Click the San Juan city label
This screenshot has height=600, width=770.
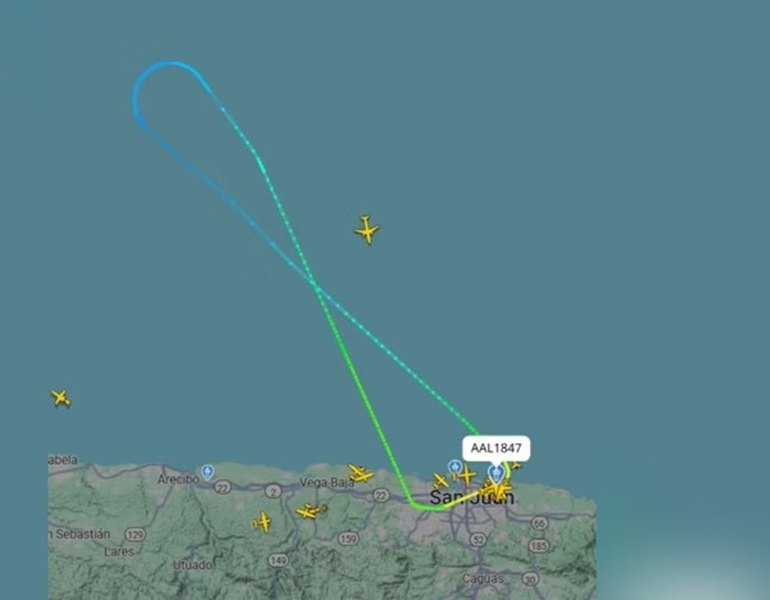[472, 497]
